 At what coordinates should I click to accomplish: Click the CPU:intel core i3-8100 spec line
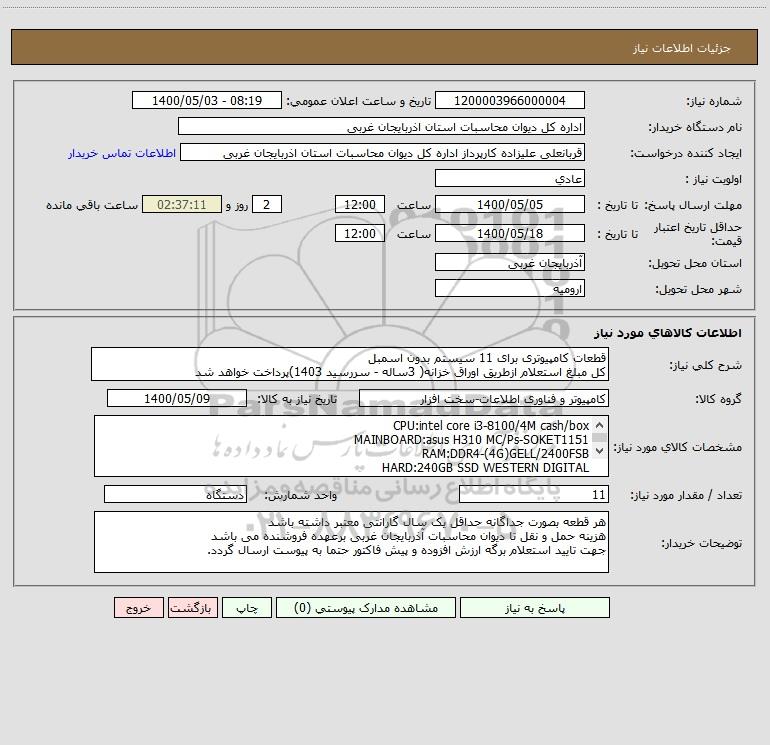[x=491, y=426]
